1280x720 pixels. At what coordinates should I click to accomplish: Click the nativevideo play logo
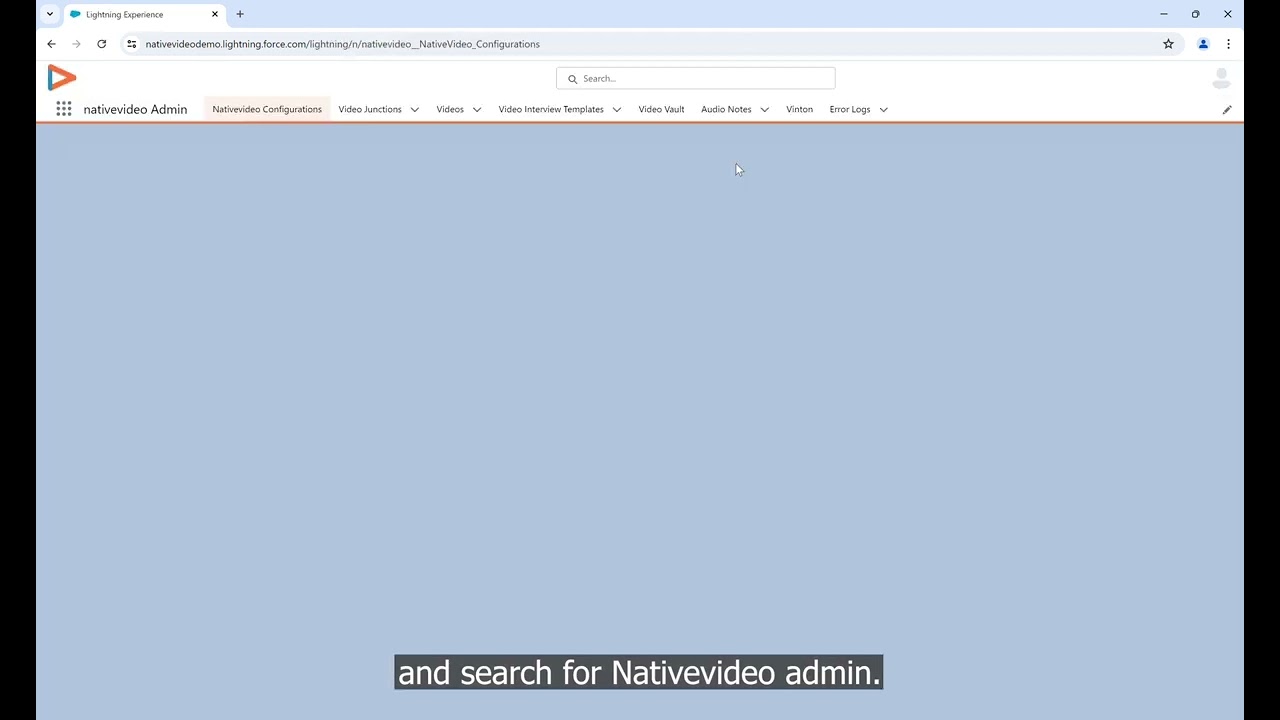click(x=61, y=78)
